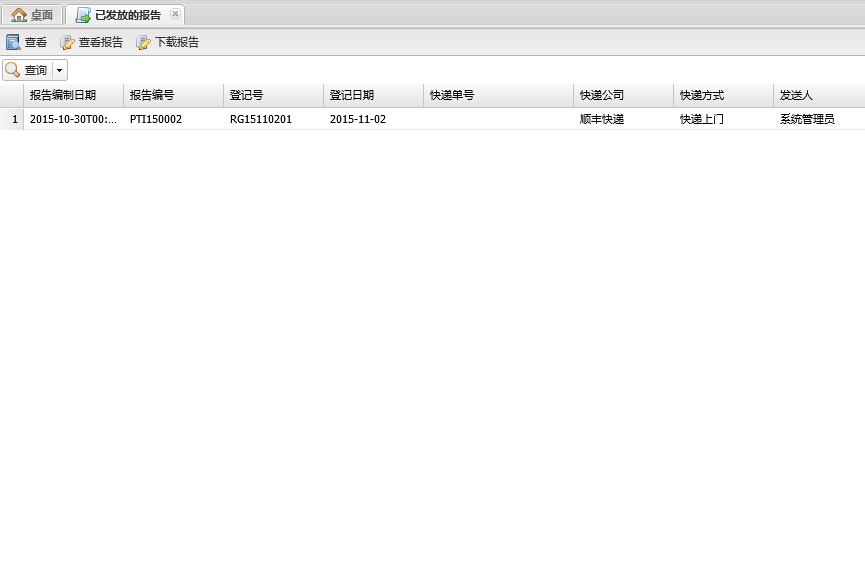Viewport: 865px width, 578px height.
Task: Expand the dropdown arrow beside 查询
Action: [59, 70]
